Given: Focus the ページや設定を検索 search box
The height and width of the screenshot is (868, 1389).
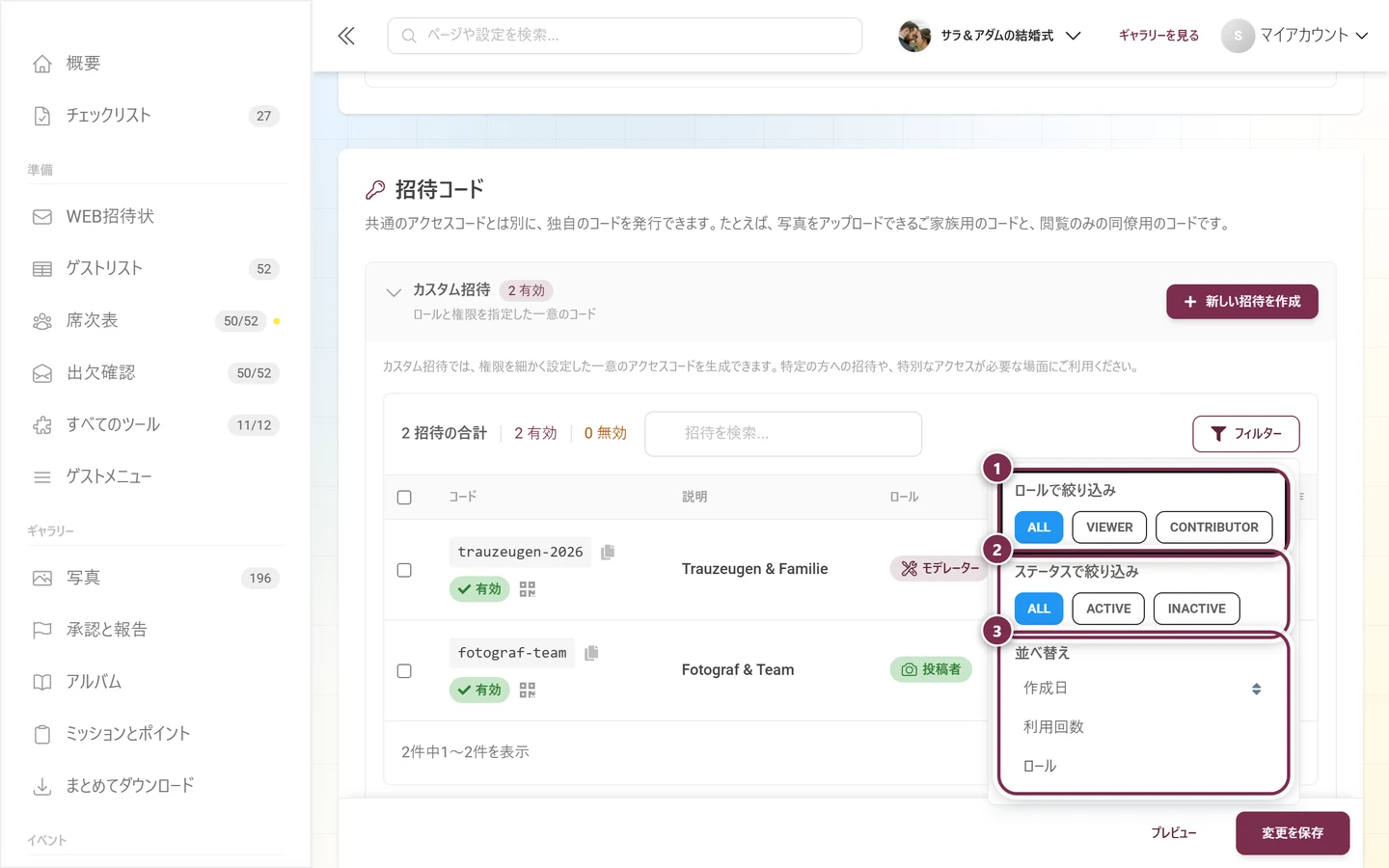Looking at the screenshot, I should (625, 36).
